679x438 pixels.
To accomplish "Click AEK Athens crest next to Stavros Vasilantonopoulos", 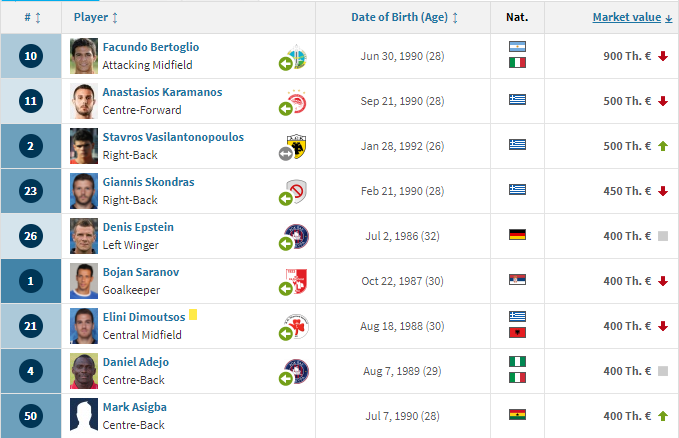I will tap(297, 146).
